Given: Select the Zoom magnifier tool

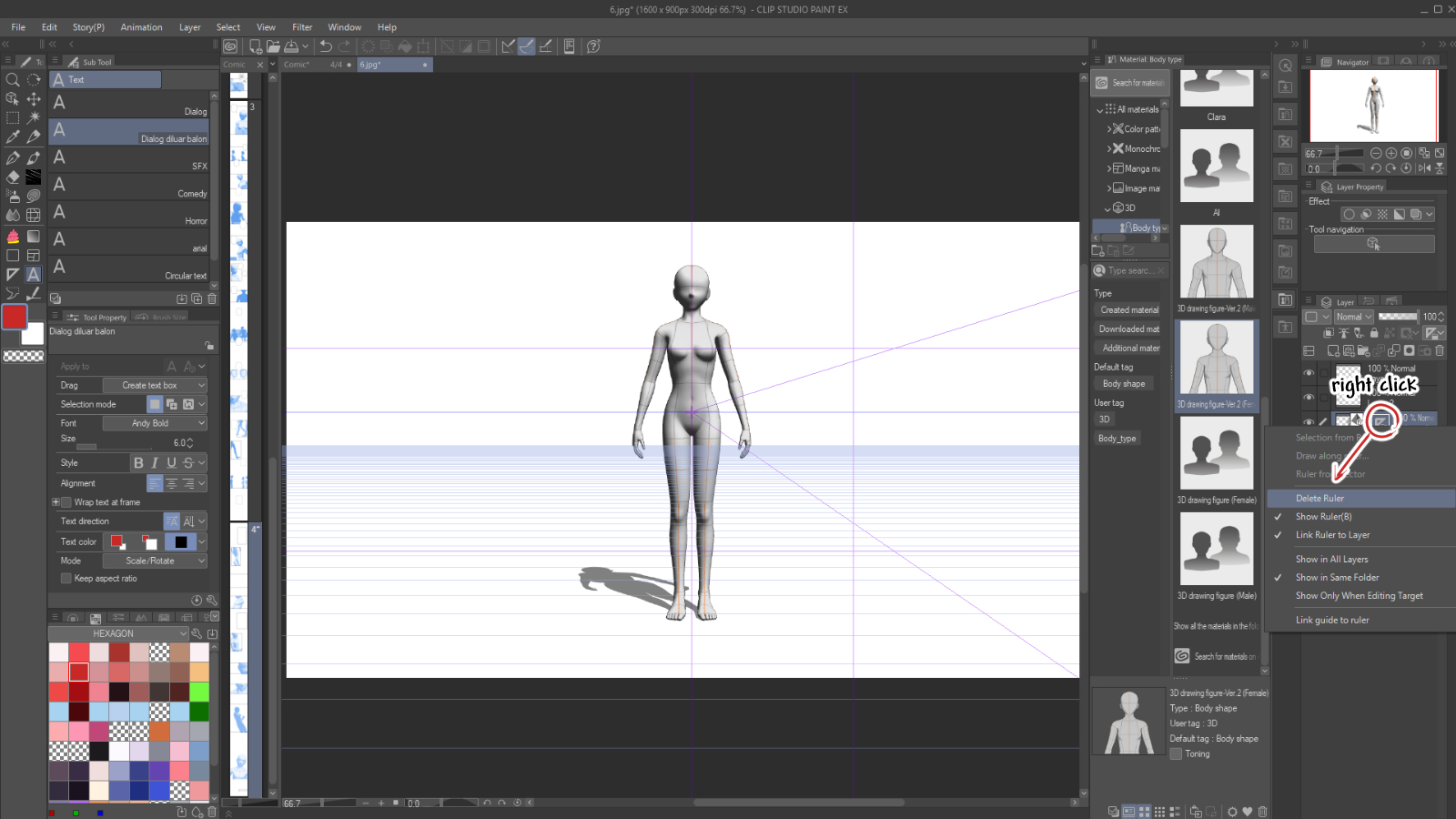Looking at the screenshot, I should pyautogui.click(x=13, y=79).
